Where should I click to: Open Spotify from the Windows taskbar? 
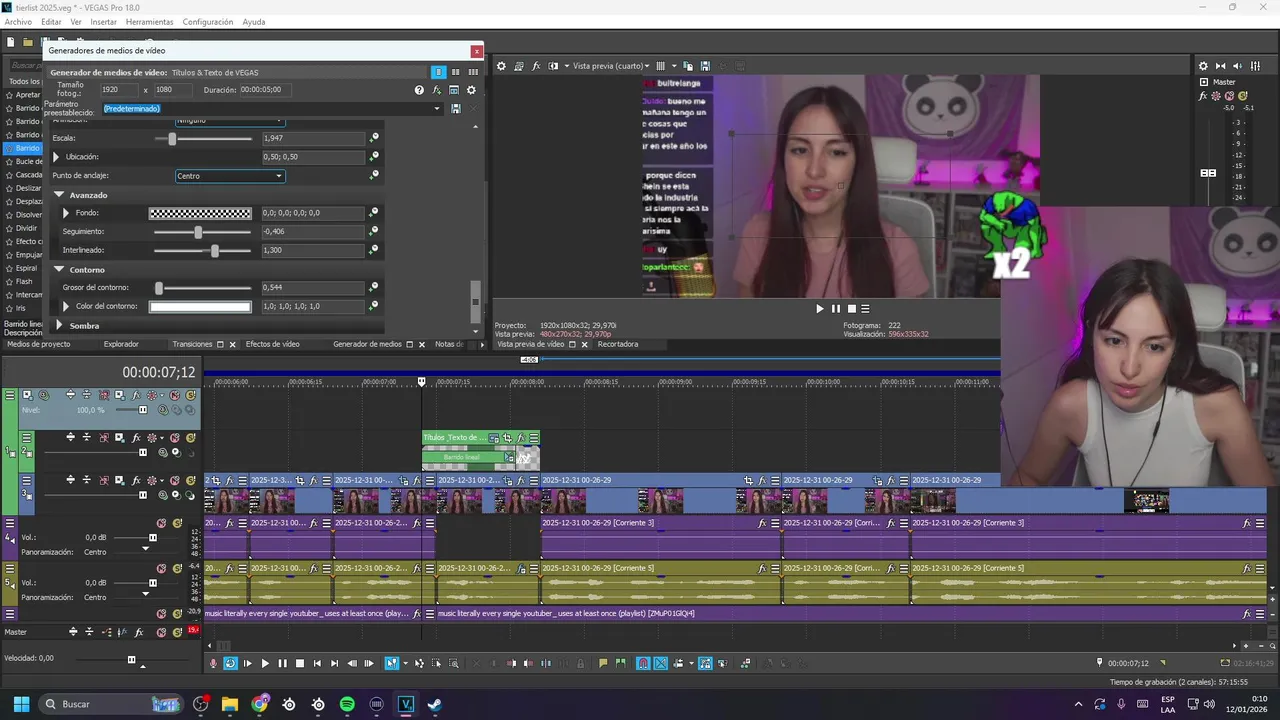click(x=347, y=704)
